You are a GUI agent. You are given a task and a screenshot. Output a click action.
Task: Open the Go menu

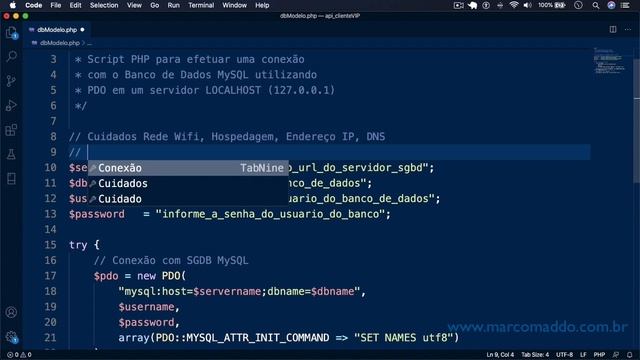point(154,5)
